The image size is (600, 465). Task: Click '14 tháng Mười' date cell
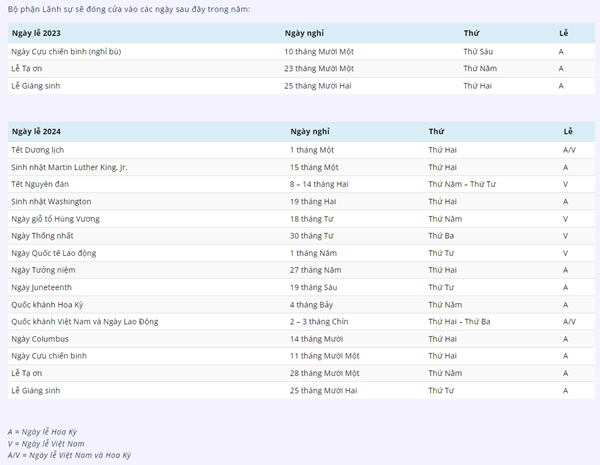pos(316,339)
